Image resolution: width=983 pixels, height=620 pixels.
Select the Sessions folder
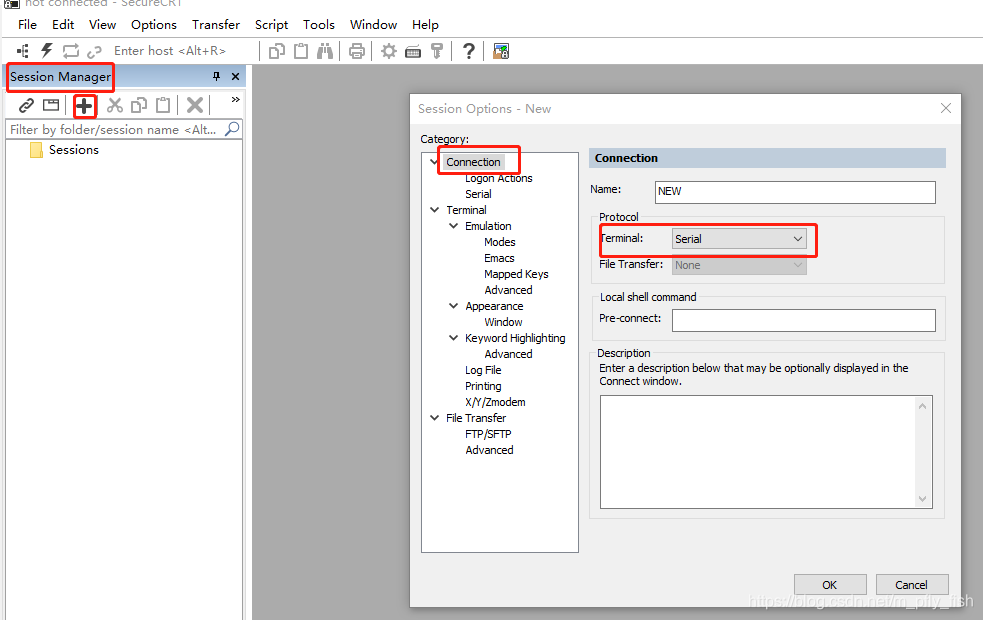tap(65, 150)
